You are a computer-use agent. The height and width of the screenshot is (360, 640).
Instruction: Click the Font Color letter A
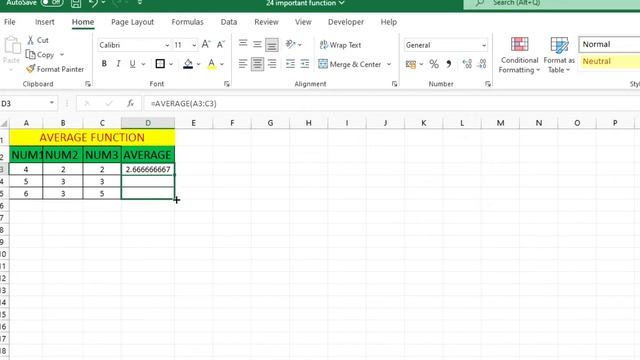(x=211, y=64)
